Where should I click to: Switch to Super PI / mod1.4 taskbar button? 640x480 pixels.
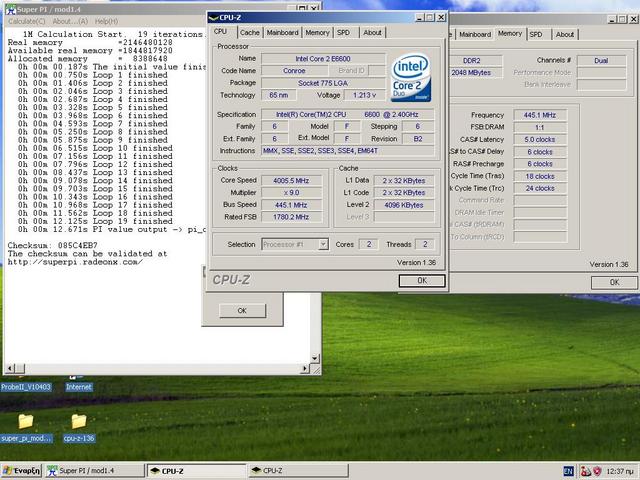coord(88,470)
